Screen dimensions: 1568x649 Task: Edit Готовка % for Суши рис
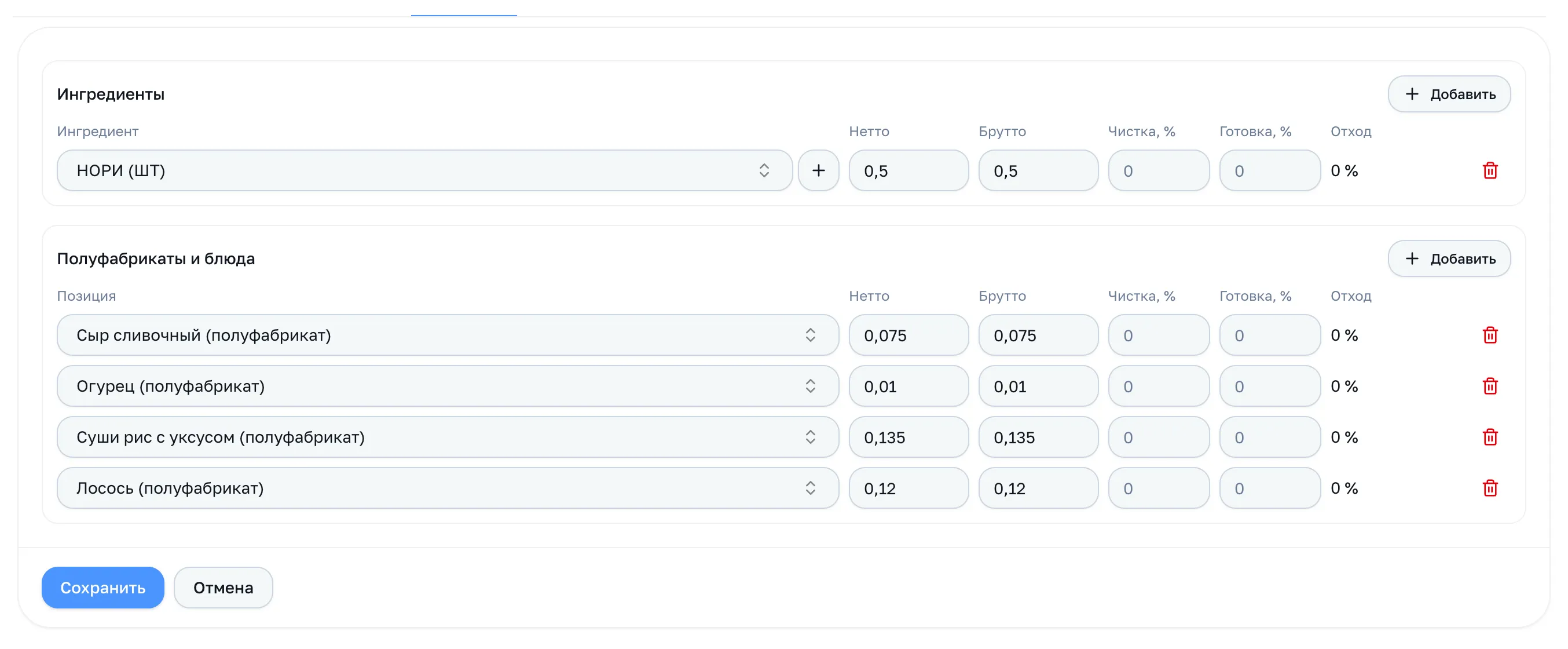pyautogui.click(x=1270, y=437)
